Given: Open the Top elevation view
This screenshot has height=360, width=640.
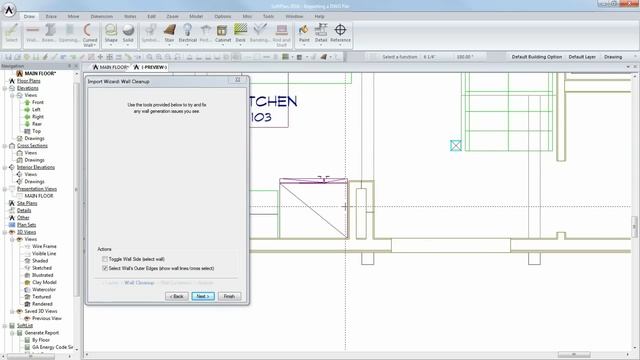Looking at the screenshot, I should tap(36, 131).
